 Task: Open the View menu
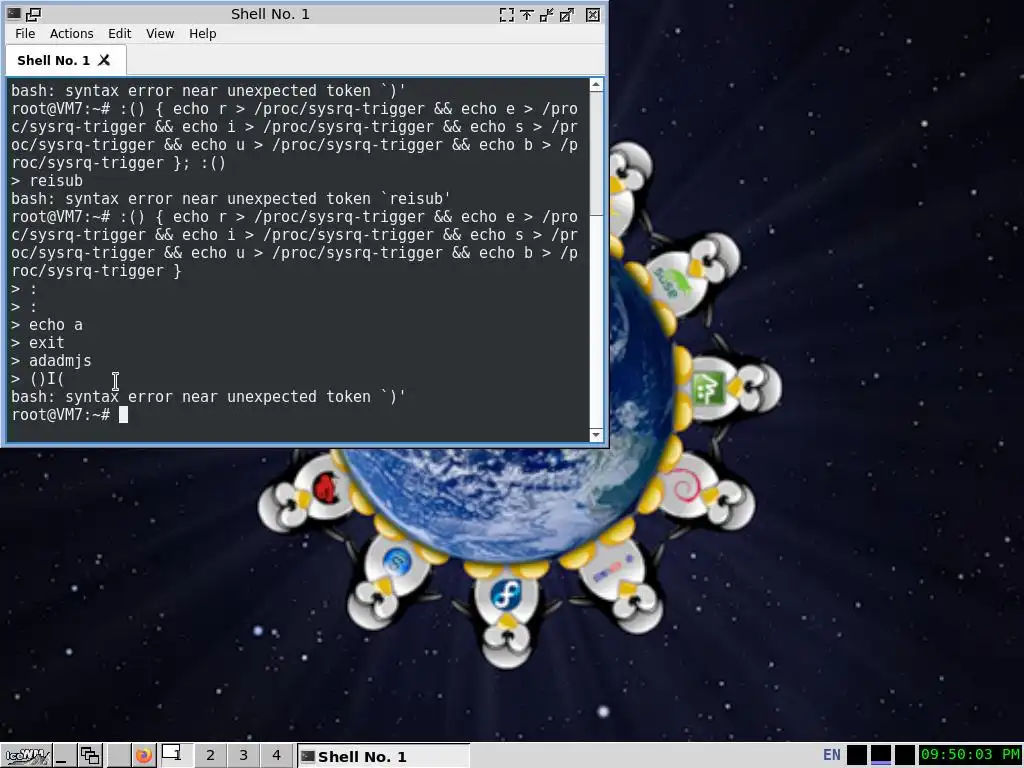coord(160,33)
